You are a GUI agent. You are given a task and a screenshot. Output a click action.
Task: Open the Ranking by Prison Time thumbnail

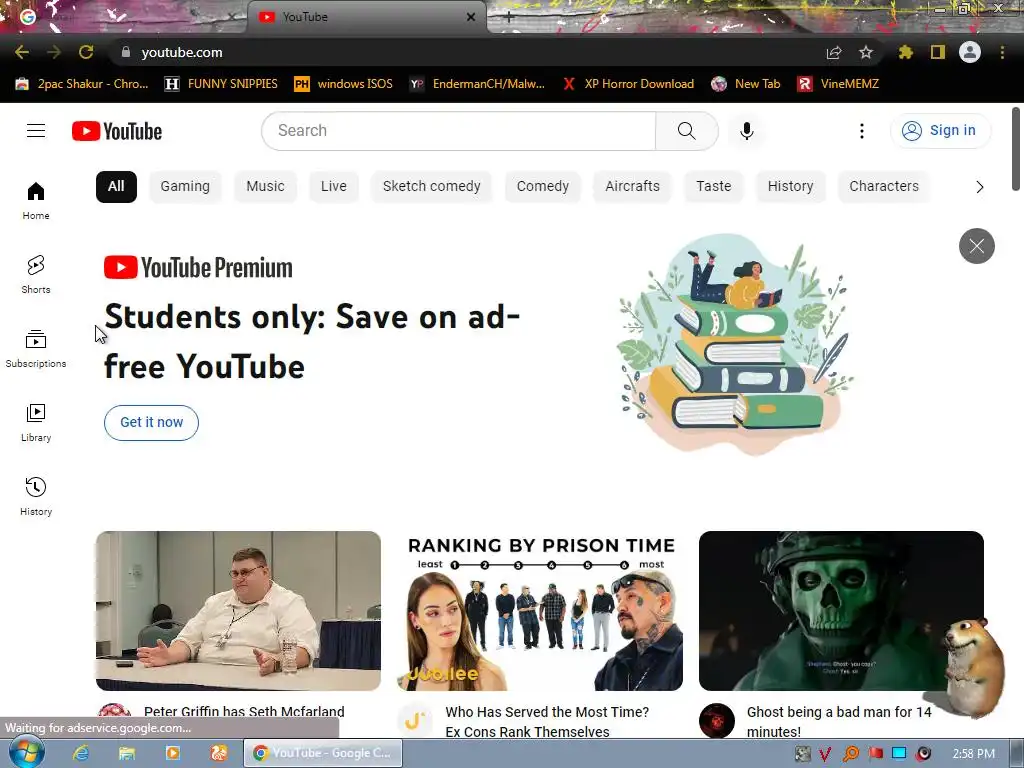pos(540,611)
